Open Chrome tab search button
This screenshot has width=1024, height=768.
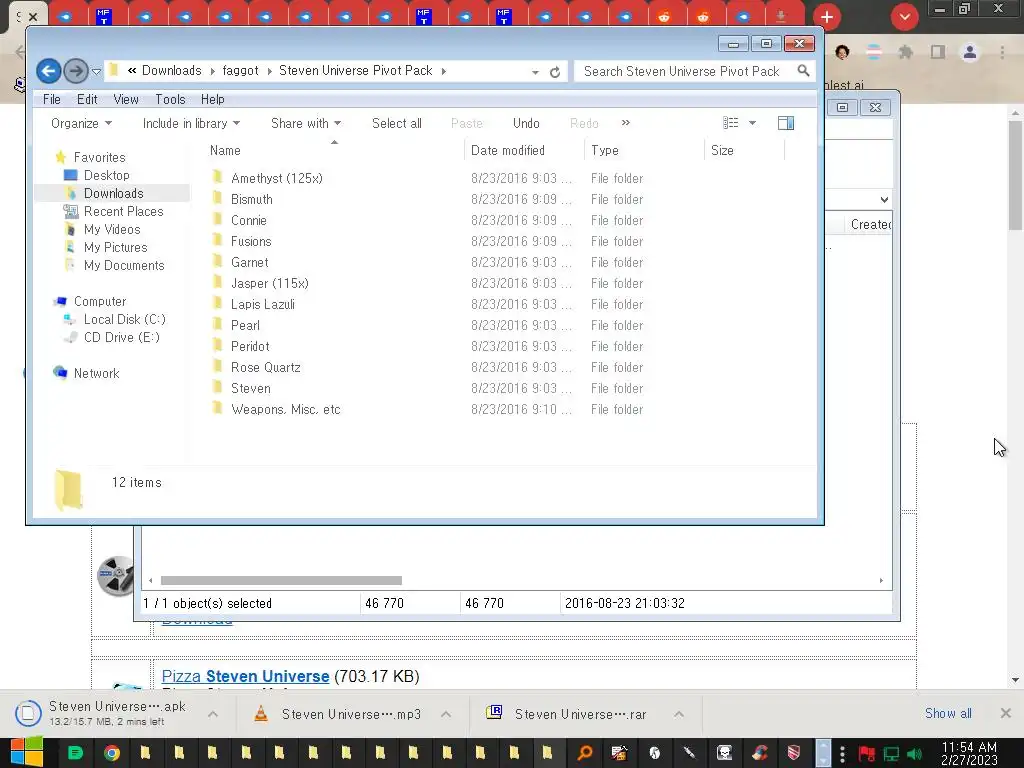904,17
